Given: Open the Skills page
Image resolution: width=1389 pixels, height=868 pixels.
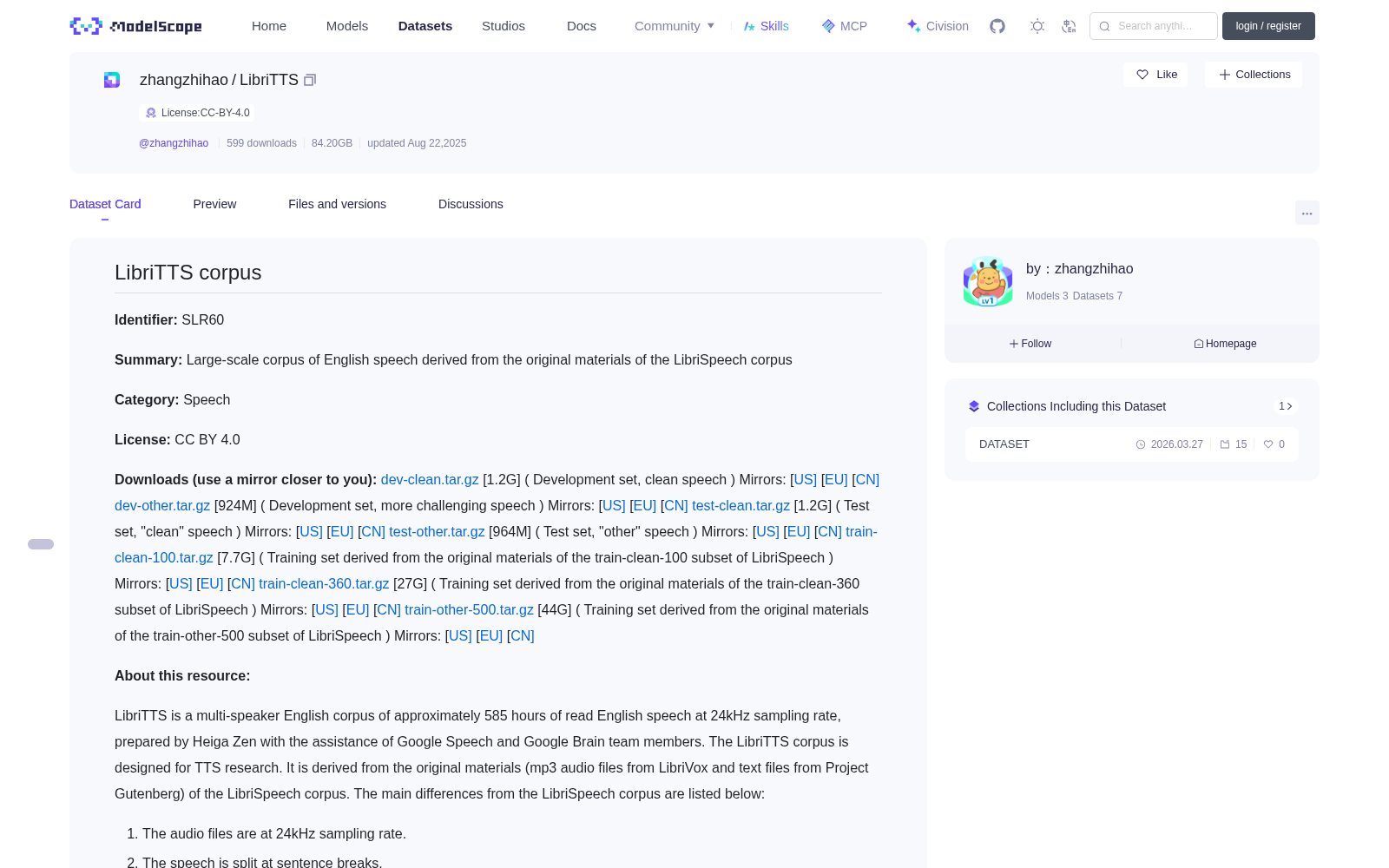Looking at the screenshot, I should coord(767,26).
